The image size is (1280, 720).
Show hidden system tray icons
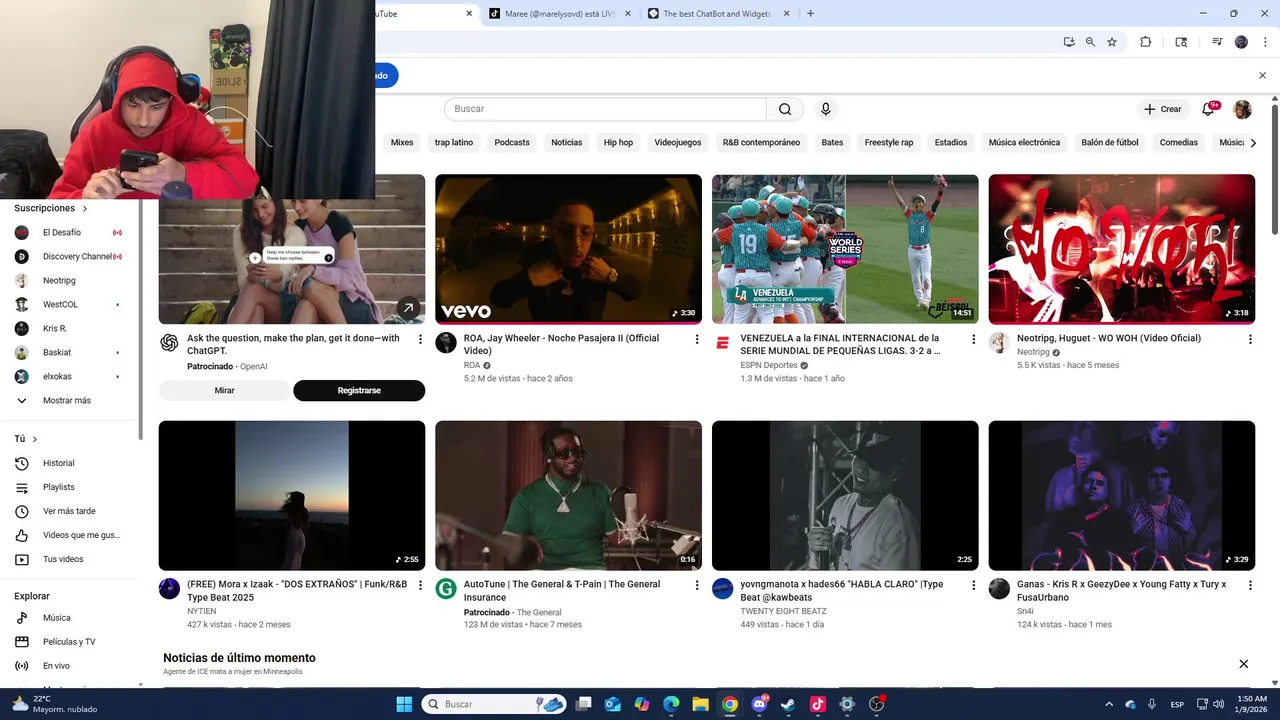(1108, 704)
